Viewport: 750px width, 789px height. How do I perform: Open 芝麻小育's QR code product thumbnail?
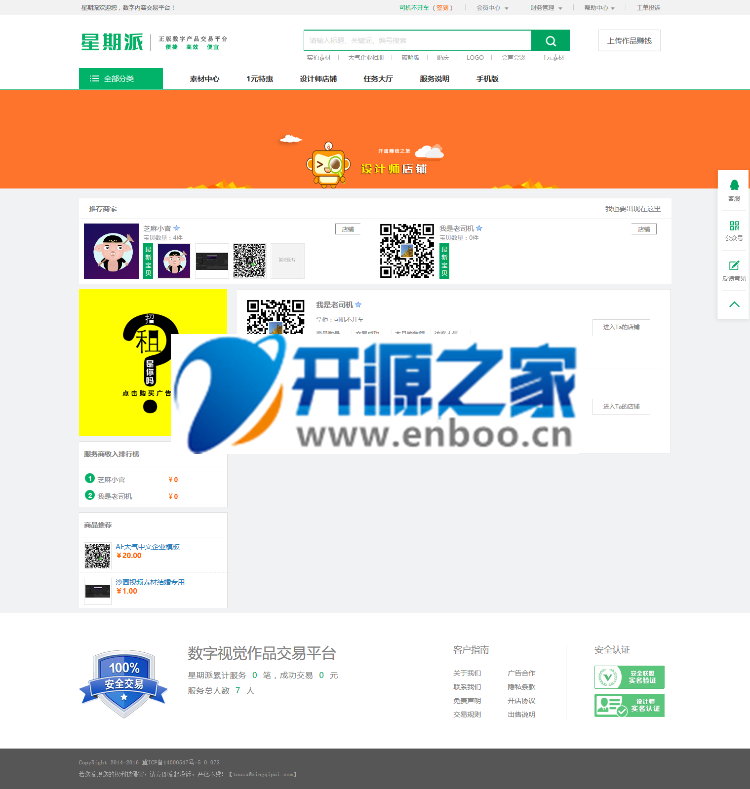[250, 261]
